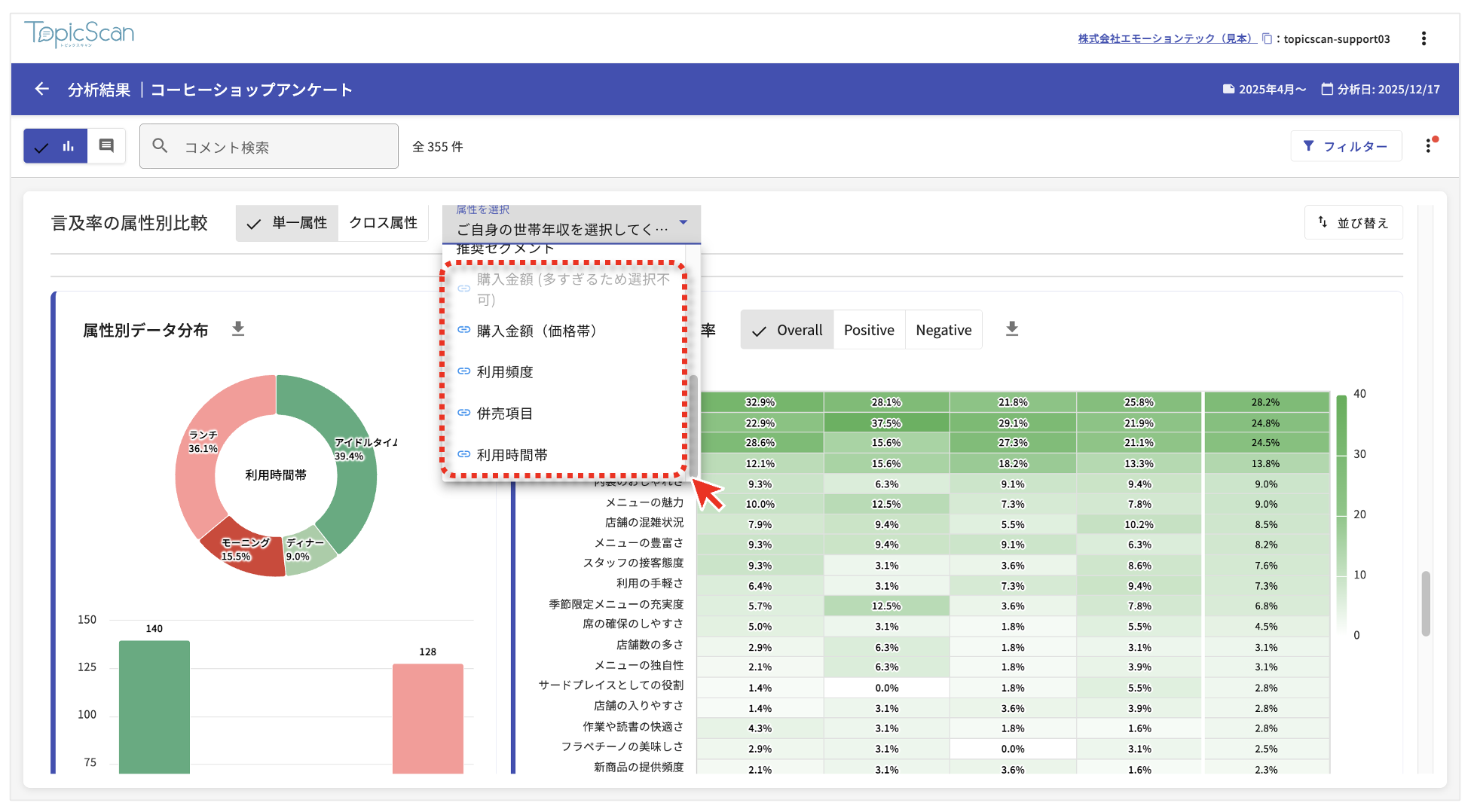Choose 利用頻度 from the attribute list

click(x=504, y=372)
